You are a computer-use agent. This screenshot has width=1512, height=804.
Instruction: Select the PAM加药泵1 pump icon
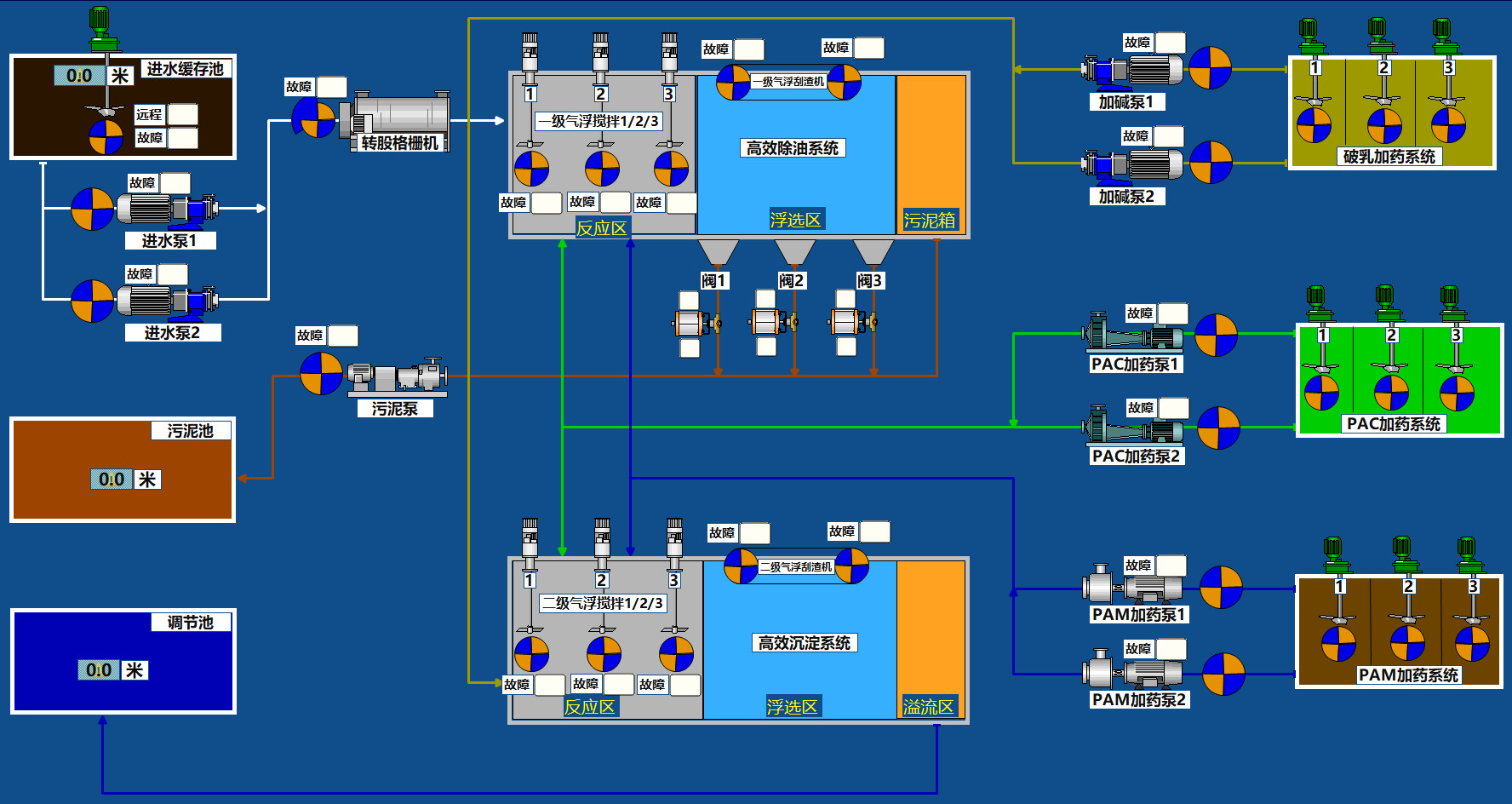coord(1132,587)
